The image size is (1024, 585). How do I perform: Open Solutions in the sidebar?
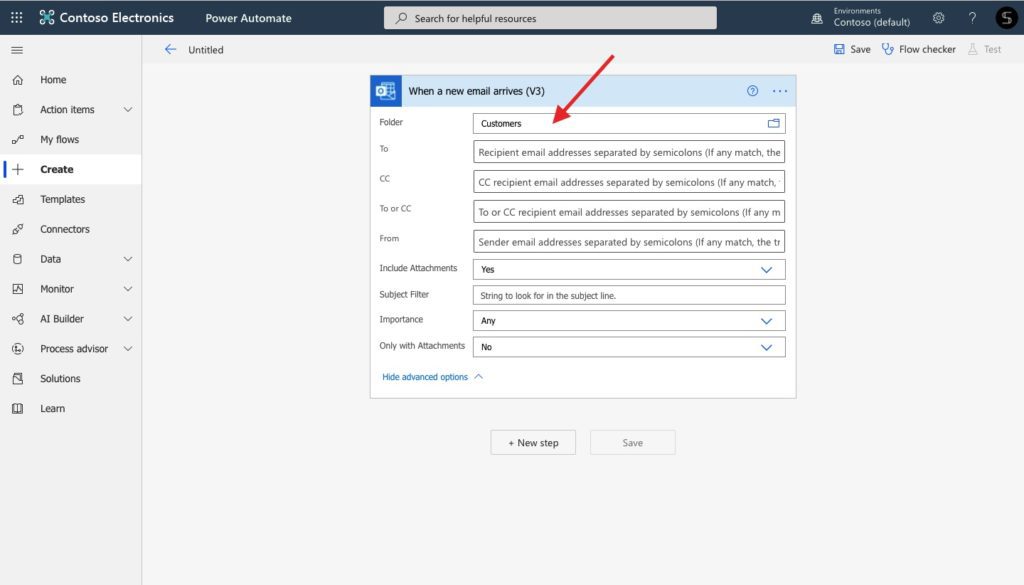tap(60, 379)
